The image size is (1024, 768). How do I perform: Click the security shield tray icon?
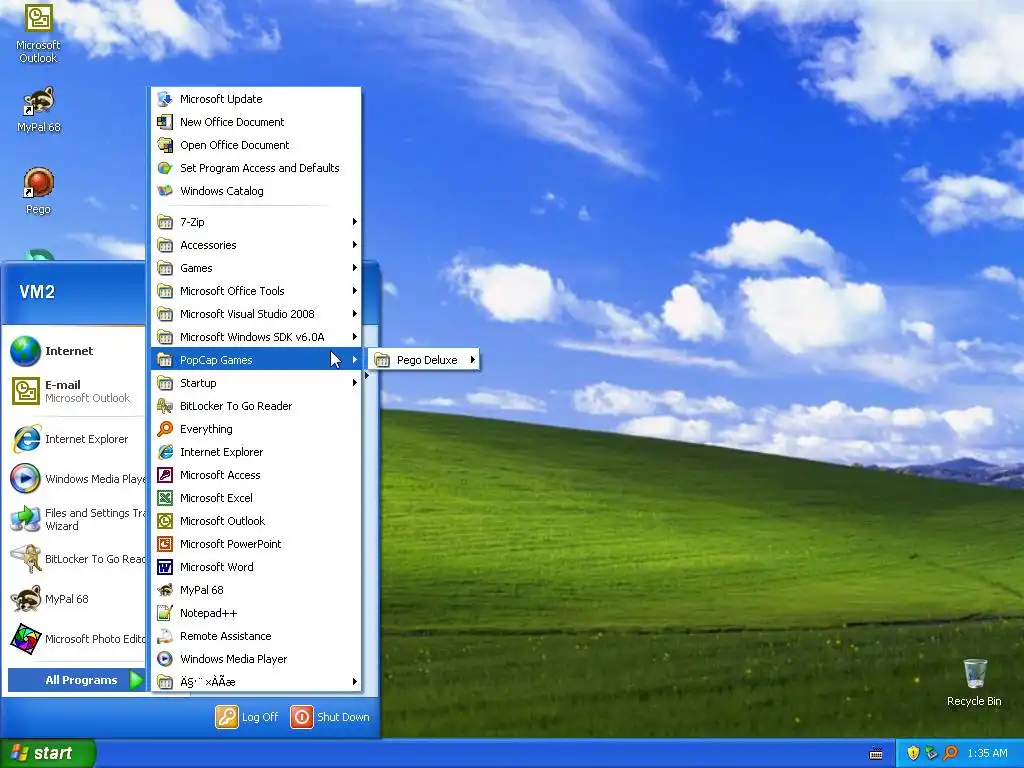coord(913,753)
